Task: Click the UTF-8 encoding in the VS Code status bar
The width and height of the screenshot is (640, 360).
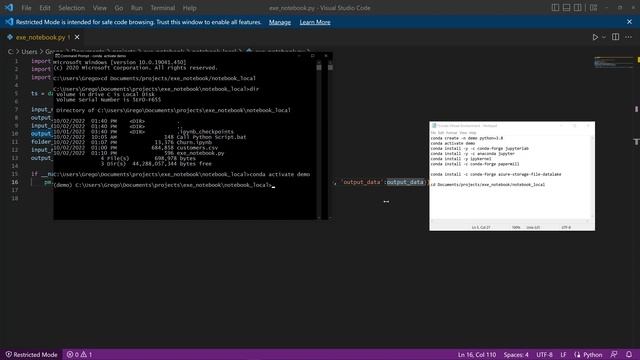Action: pyautogui.click(x=544, y=355)
